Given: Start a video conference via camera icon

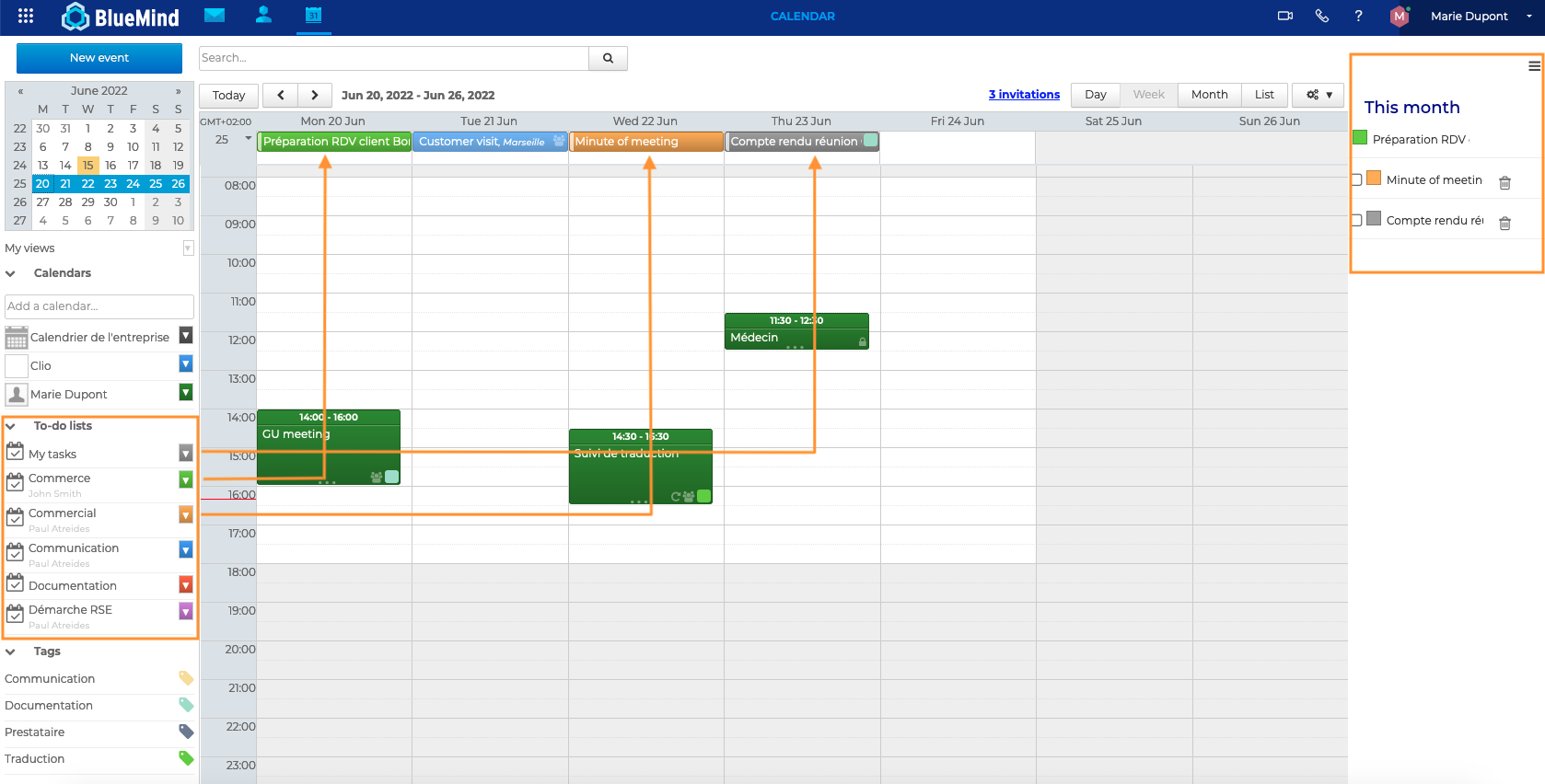Looking at the screenshot, I should (1285, 16).
